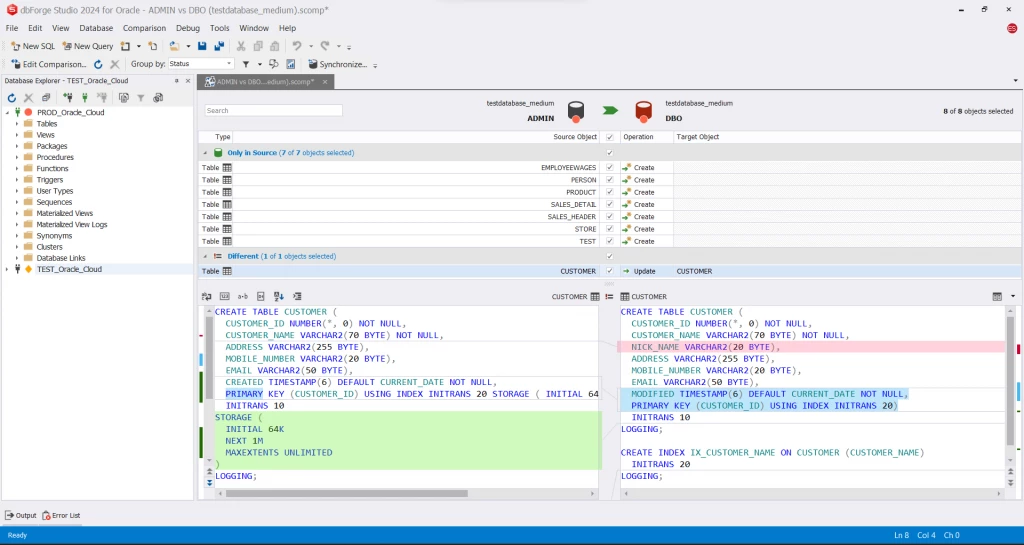Open the Database menu
1024x545 pixels.
pos(96,28)
